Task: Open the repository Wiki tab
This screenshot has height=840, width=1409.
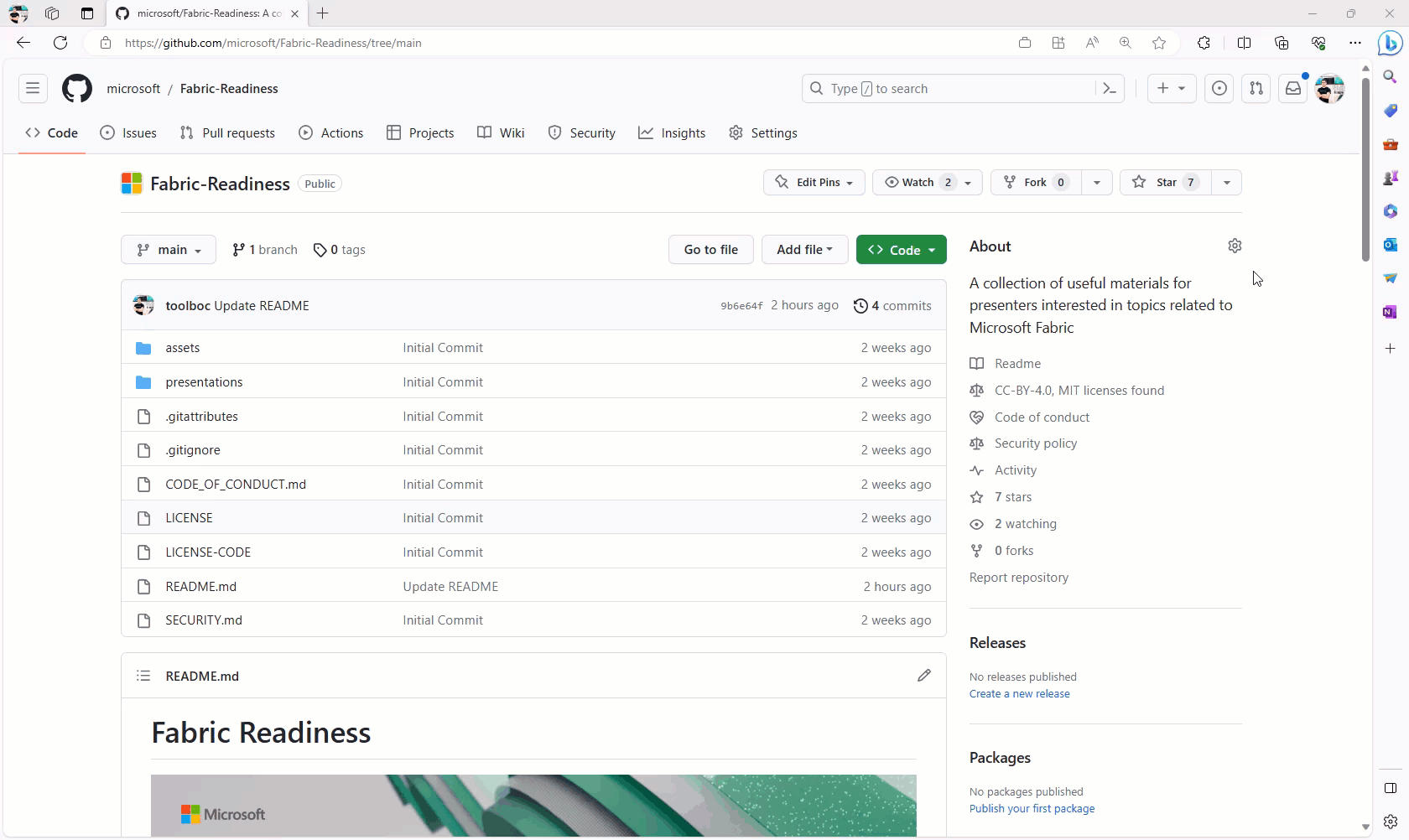Action: 501,132
